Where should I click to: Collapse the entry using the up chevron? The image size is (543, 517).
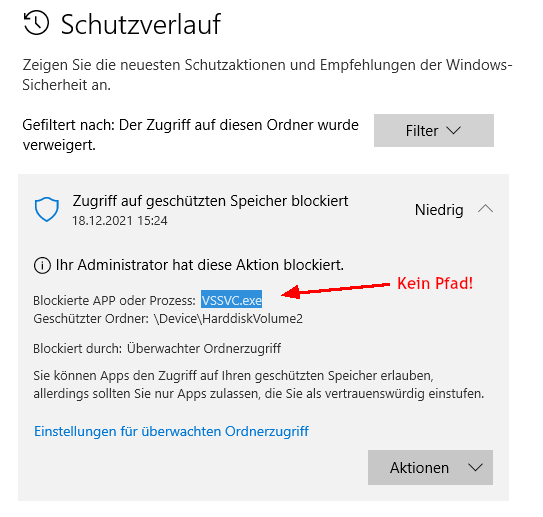pos(486,209)
